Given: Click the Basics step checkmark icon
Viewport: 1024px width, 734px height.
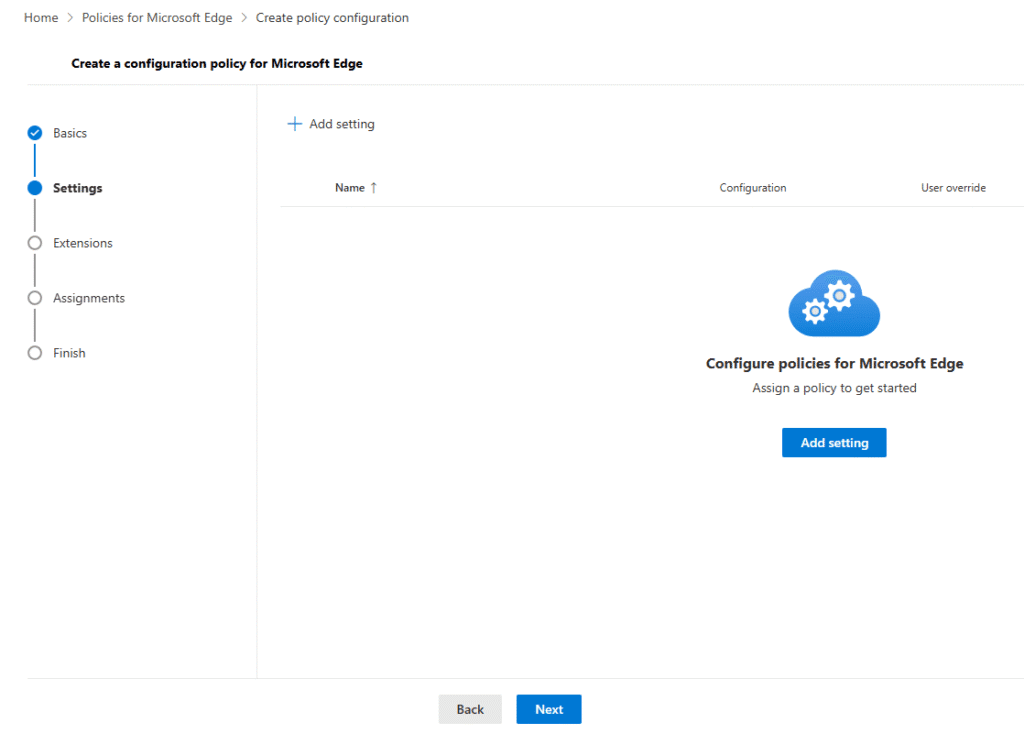Looking at the screenshot, I should [x=35, y=133].
